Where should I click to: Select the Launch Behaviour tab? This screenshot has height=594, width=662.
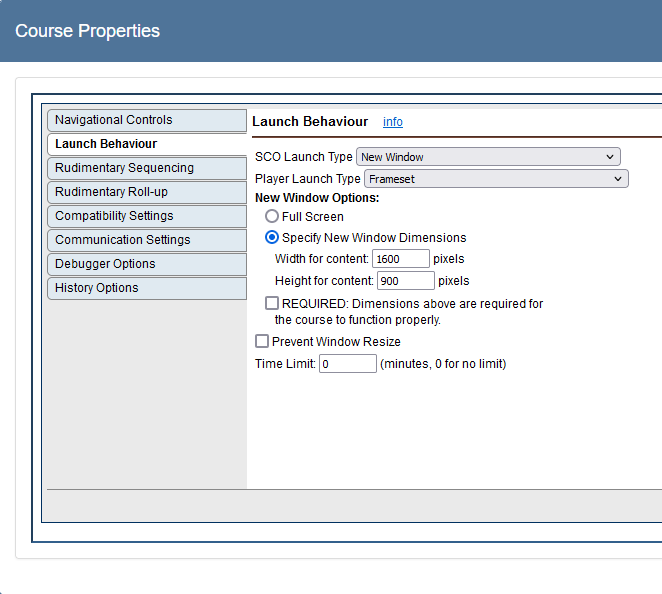pyautogui.click(x=146, y=144)
